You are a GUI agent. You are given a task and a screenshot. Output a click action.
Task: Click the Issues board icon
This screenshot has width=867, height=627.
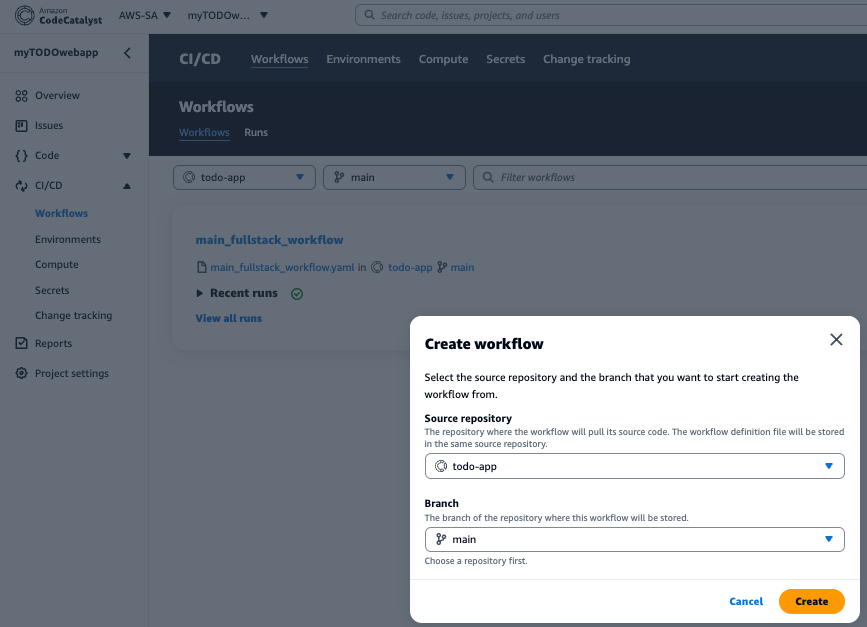click(21, 126)
